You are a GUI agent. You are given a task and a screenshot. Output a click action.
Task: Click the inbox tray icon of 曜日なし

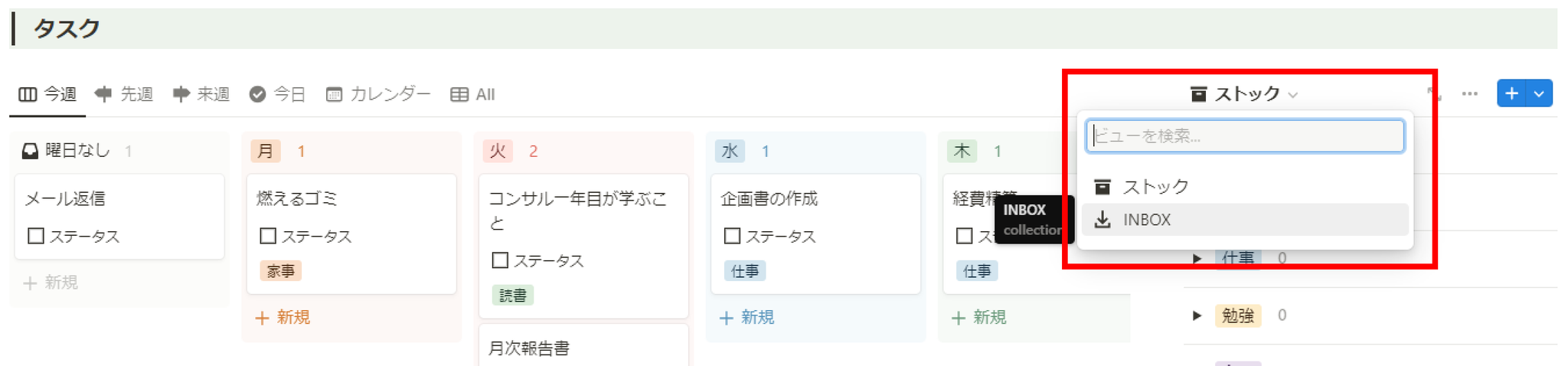coord(30,151)
